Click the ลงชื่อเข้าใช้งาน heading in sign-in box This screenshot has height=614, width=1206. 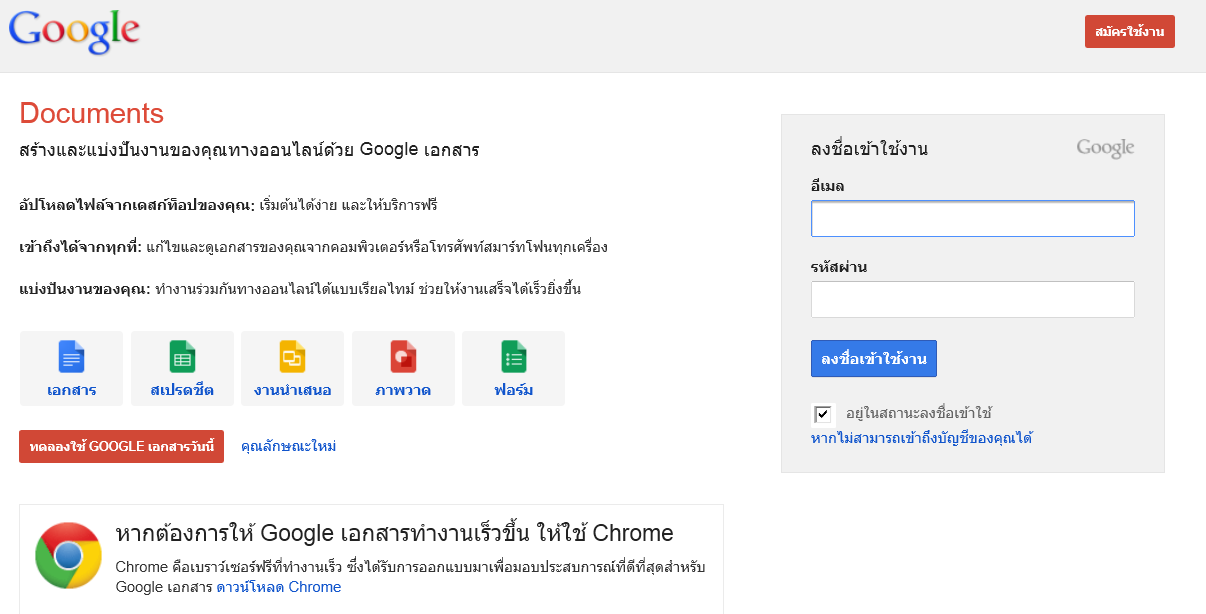[x=870, y=149]
